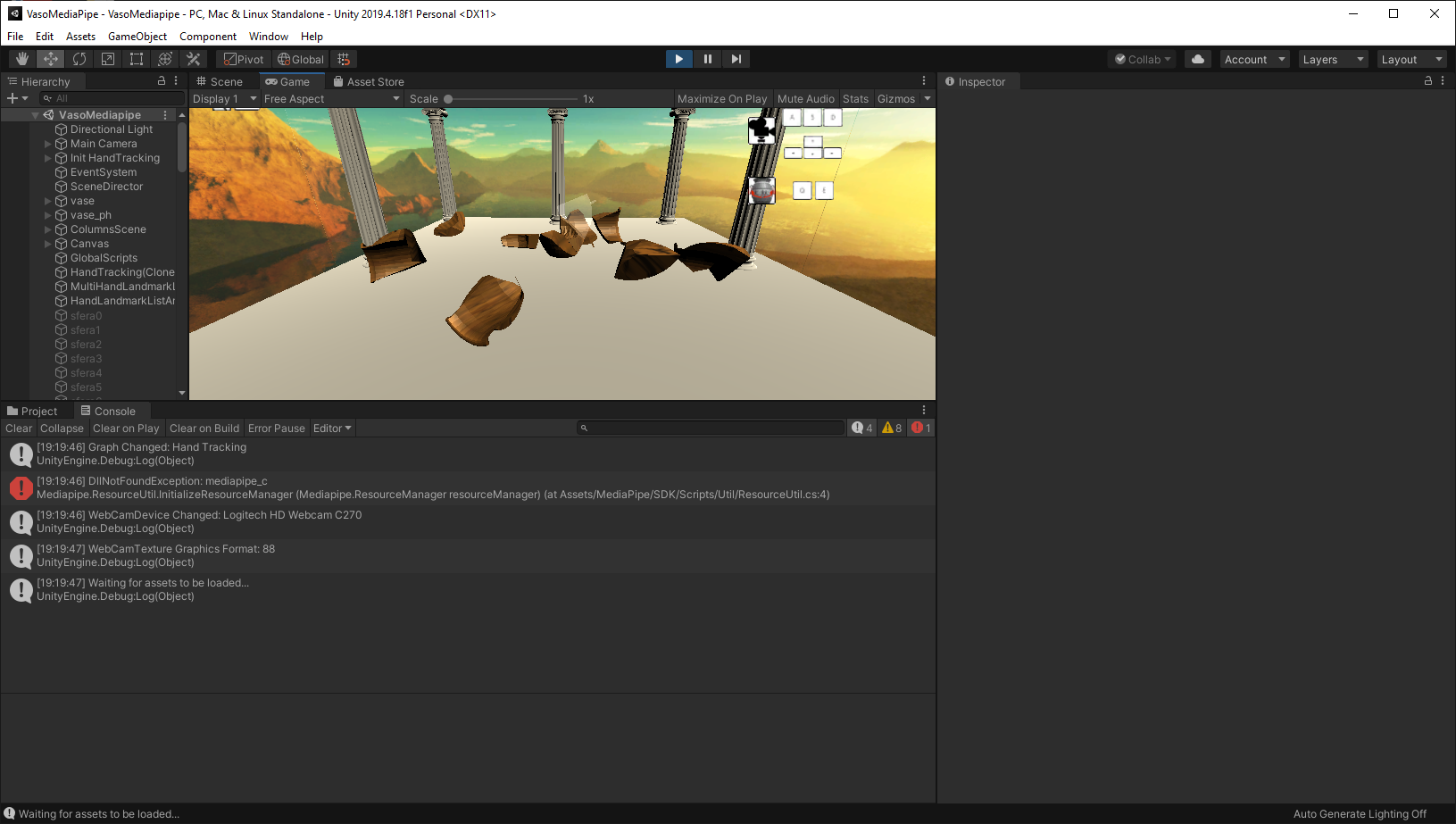Select the Hand tool for panning
The height and width of the screenshot is (824, 1456).
[x=21, y=58]
